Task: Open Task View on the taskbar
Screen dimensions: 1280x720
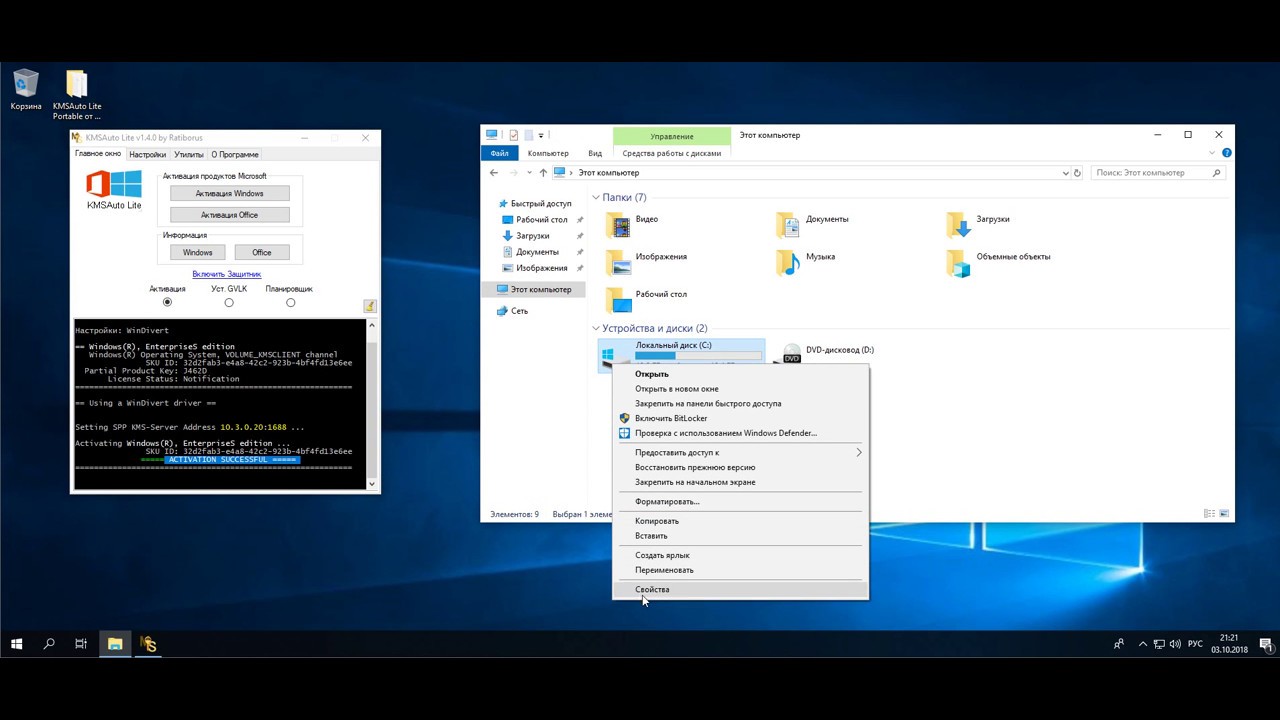Action: point(81,644)
